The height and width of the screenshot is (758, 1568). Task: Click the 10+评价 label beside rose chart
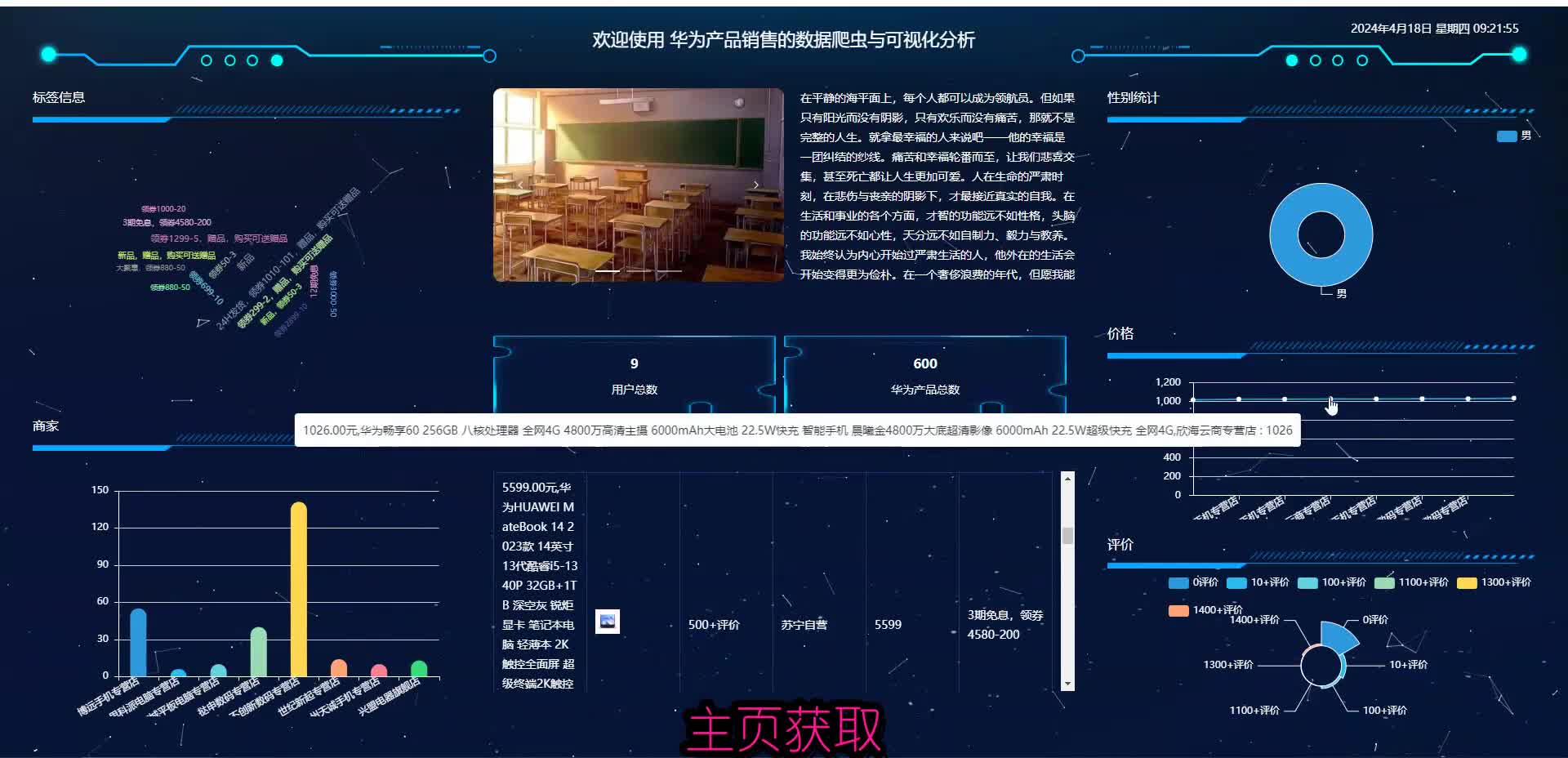tap(1408, 664)
